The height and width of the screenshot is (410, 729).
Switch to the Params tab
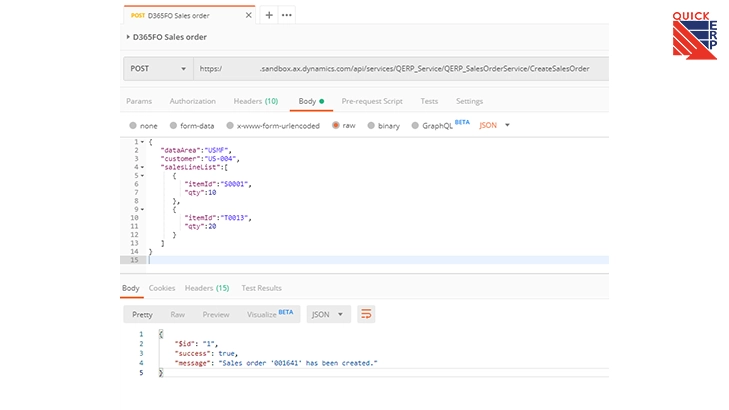point(139,101)
